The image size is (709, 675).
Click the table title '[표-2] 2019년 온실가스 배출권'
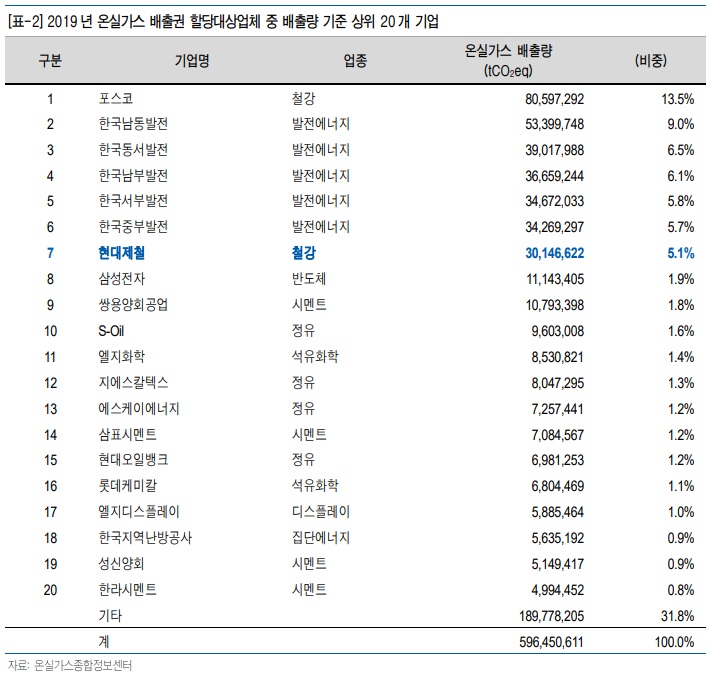[96, 21]
